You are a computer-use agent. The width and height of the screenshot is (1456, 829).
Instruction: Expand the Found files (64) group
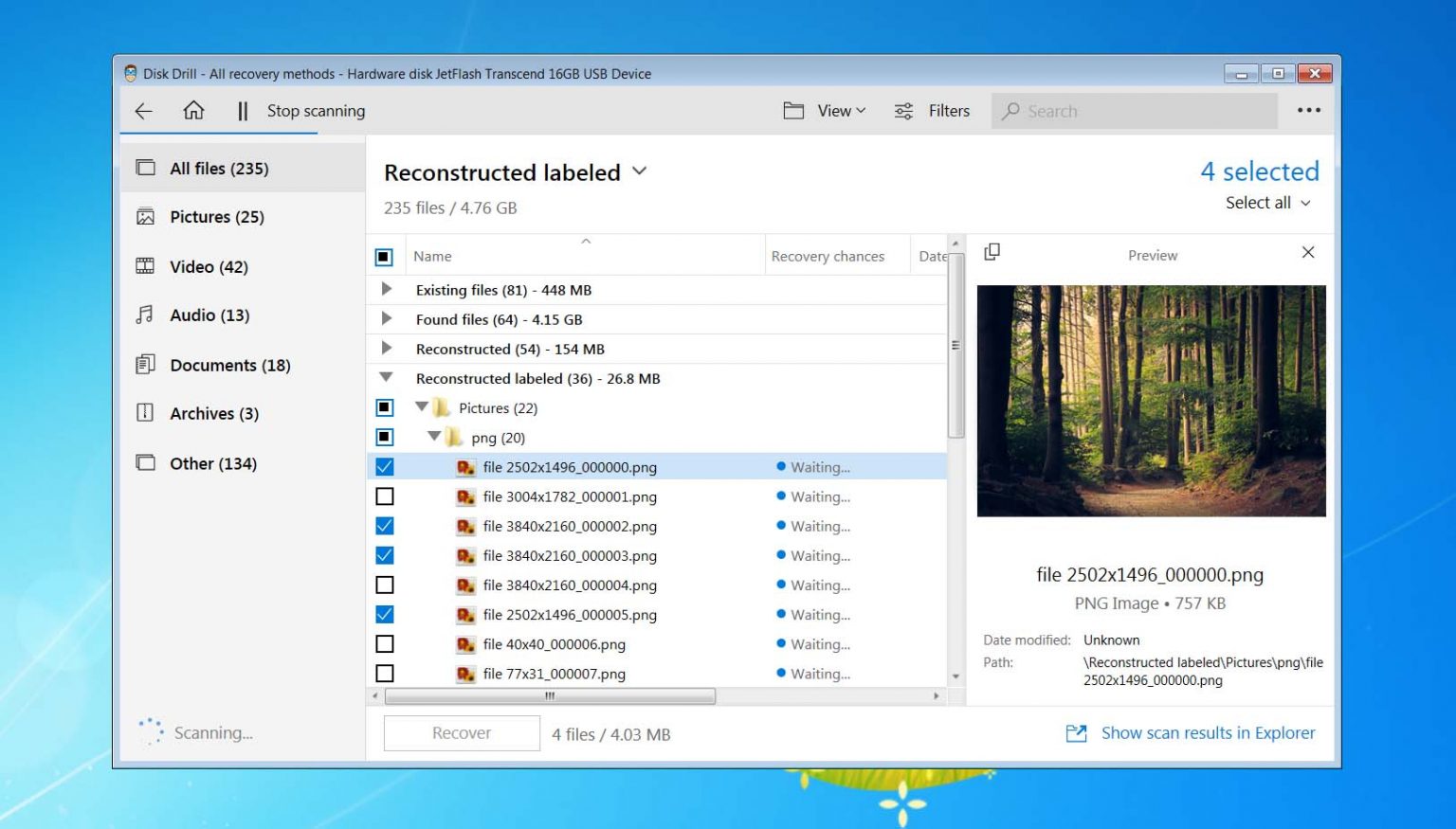tap(387, 319)
